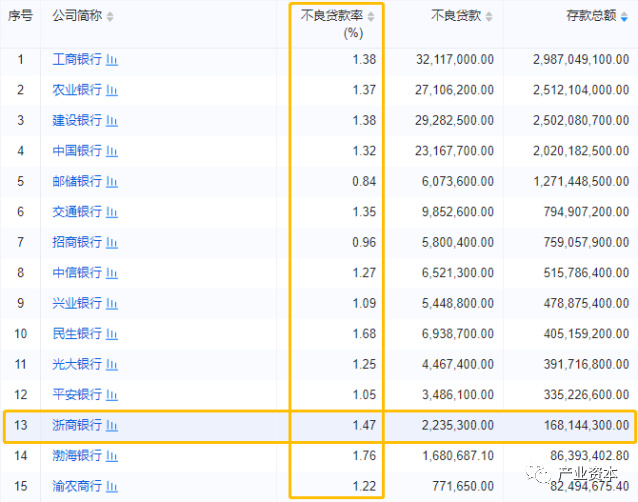The width and height of the screenshot is (638, 502).
Task: Select 邮储银行 rate value 0.84
Action: (364, 181)
